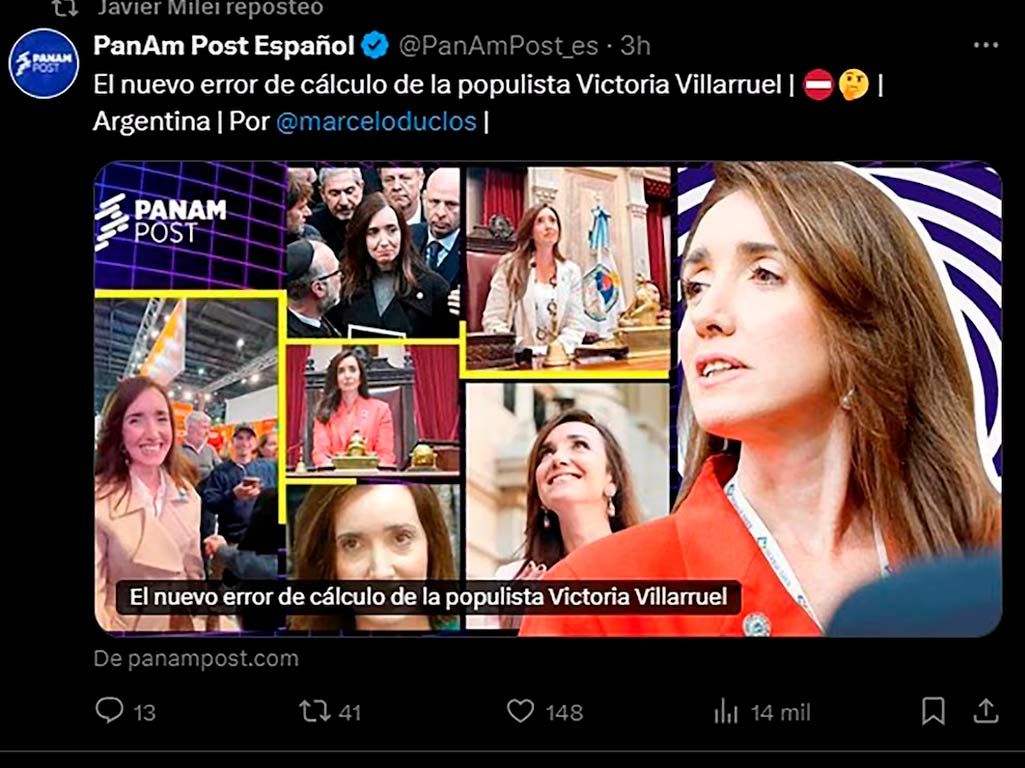Open the @marceloduclos mention link
This screenshot has height=768, width=1025.
(x=376, y=122)
